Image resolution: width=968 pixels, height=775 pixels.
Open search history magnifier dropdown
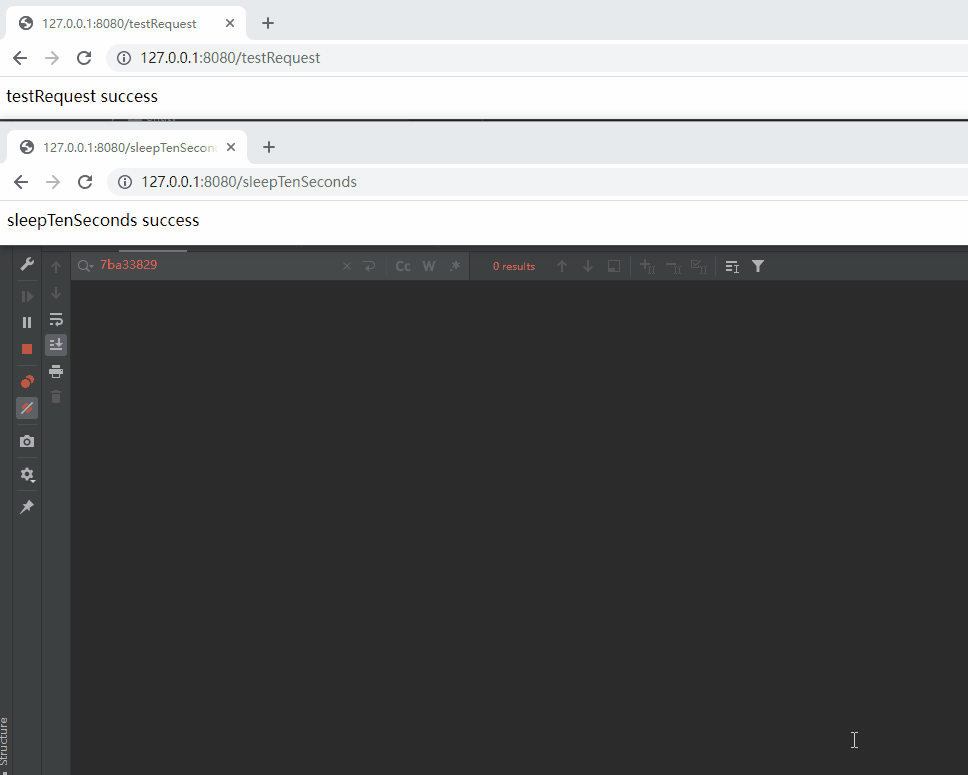86,266
